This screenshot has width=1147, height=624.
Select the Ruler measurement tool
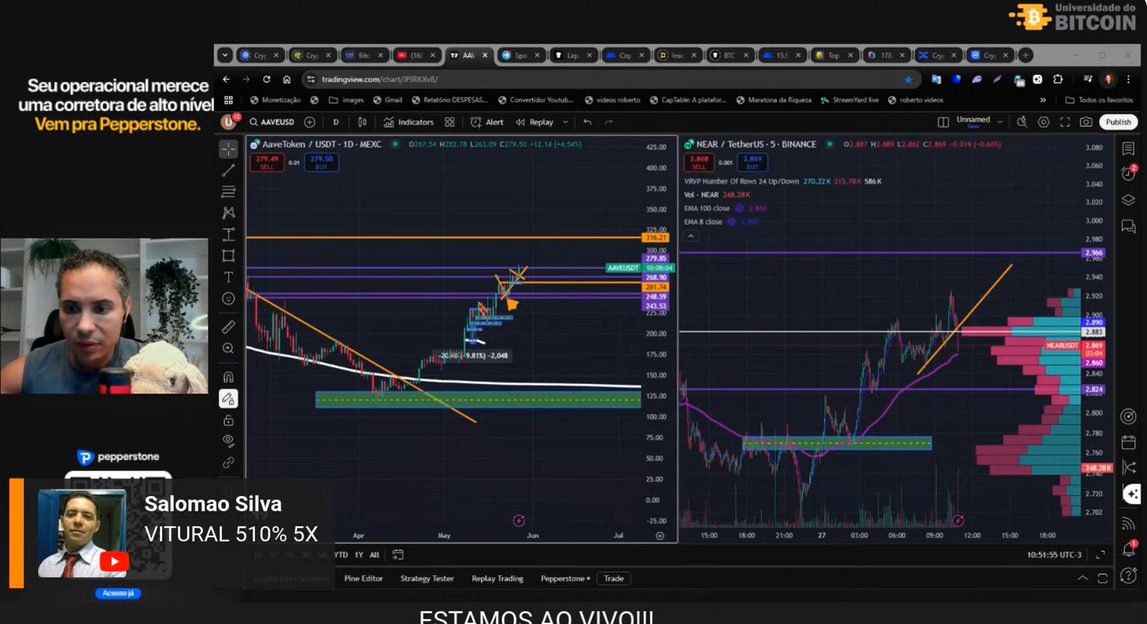[x=228, y=327]
